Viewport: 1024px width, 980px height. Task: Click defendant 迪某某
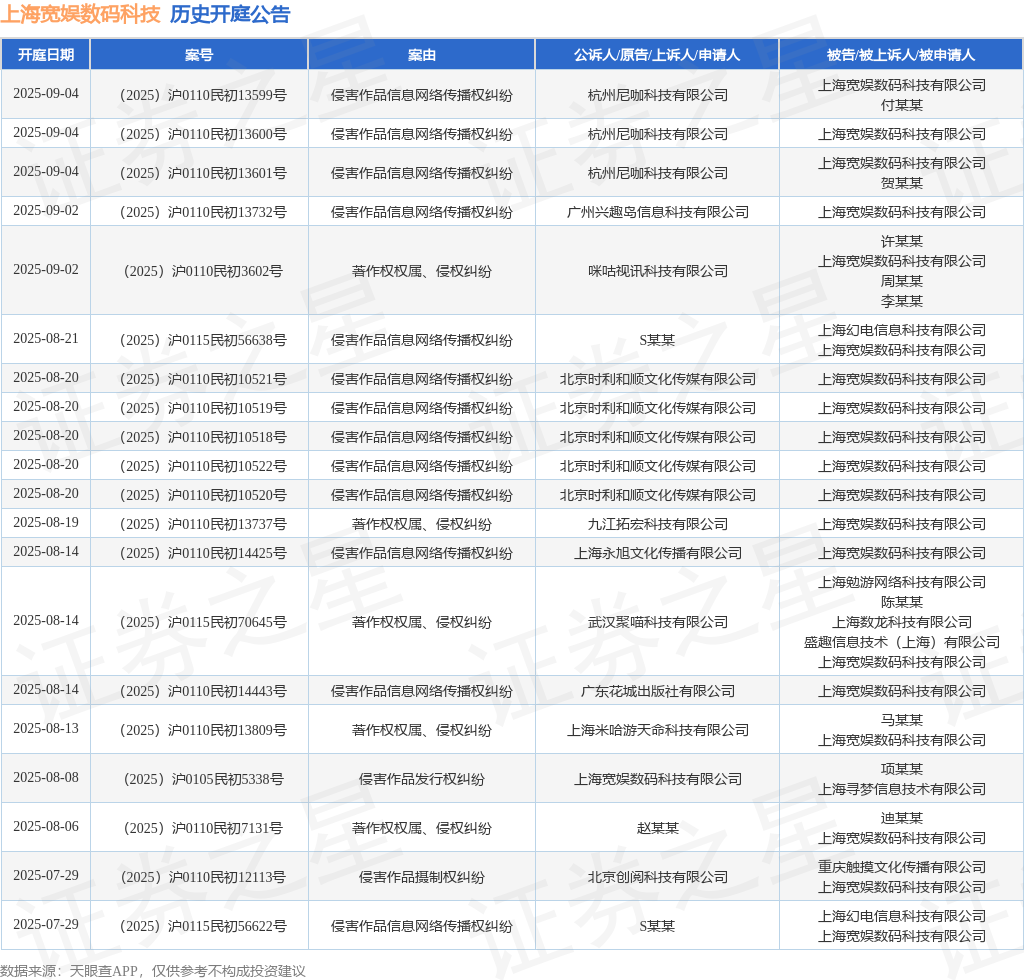pos(902,819)
